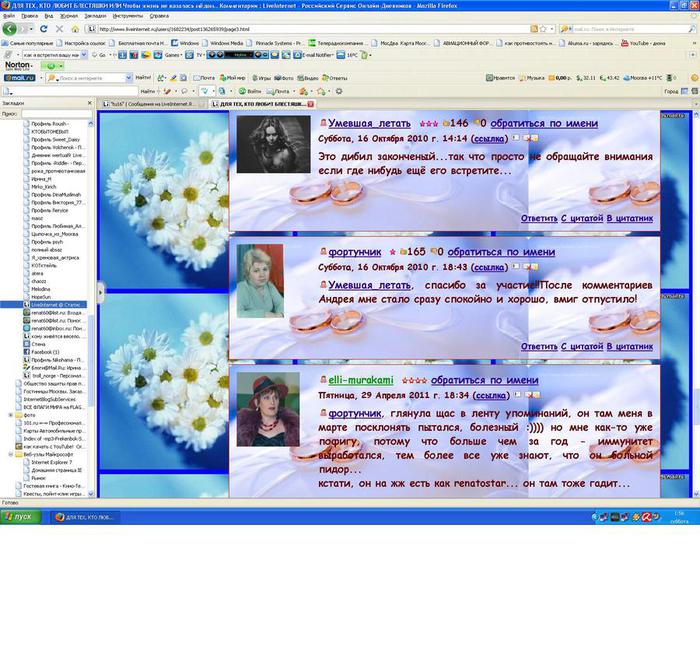Open the фортунчик author link in second comment
The width and height of the screenshot is (700, 664).
(x=355, y=252)
